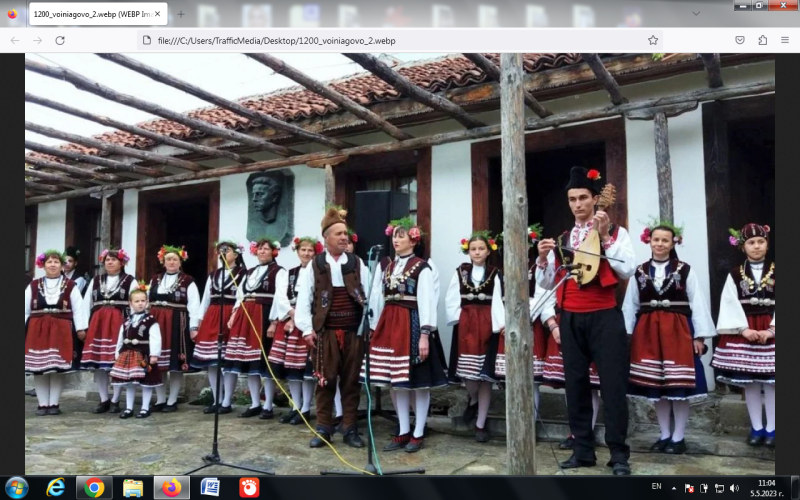Open the Save to Pocket icon
This screenshot has height=500, width=800.
(x=740, y=40)
